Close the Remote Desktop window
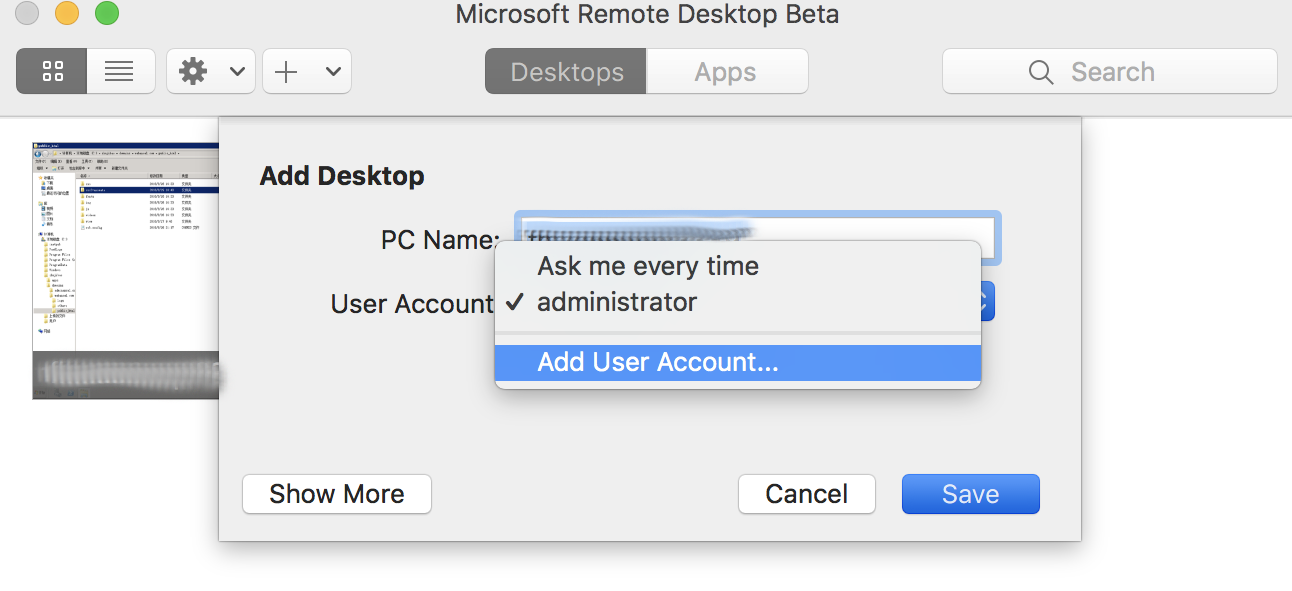This screenshot has height=591, width=1292. (27, 14)
